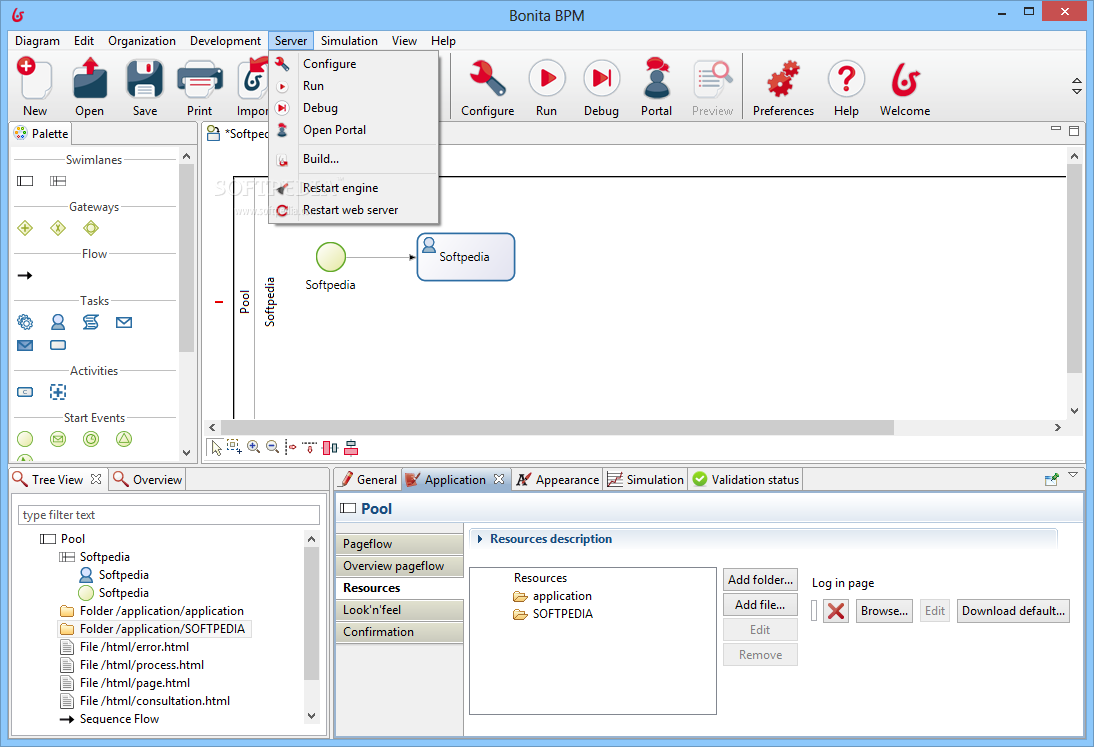Open the Portal from toolbar
This screenshot has height=747, width=1094.
(657, 86)
